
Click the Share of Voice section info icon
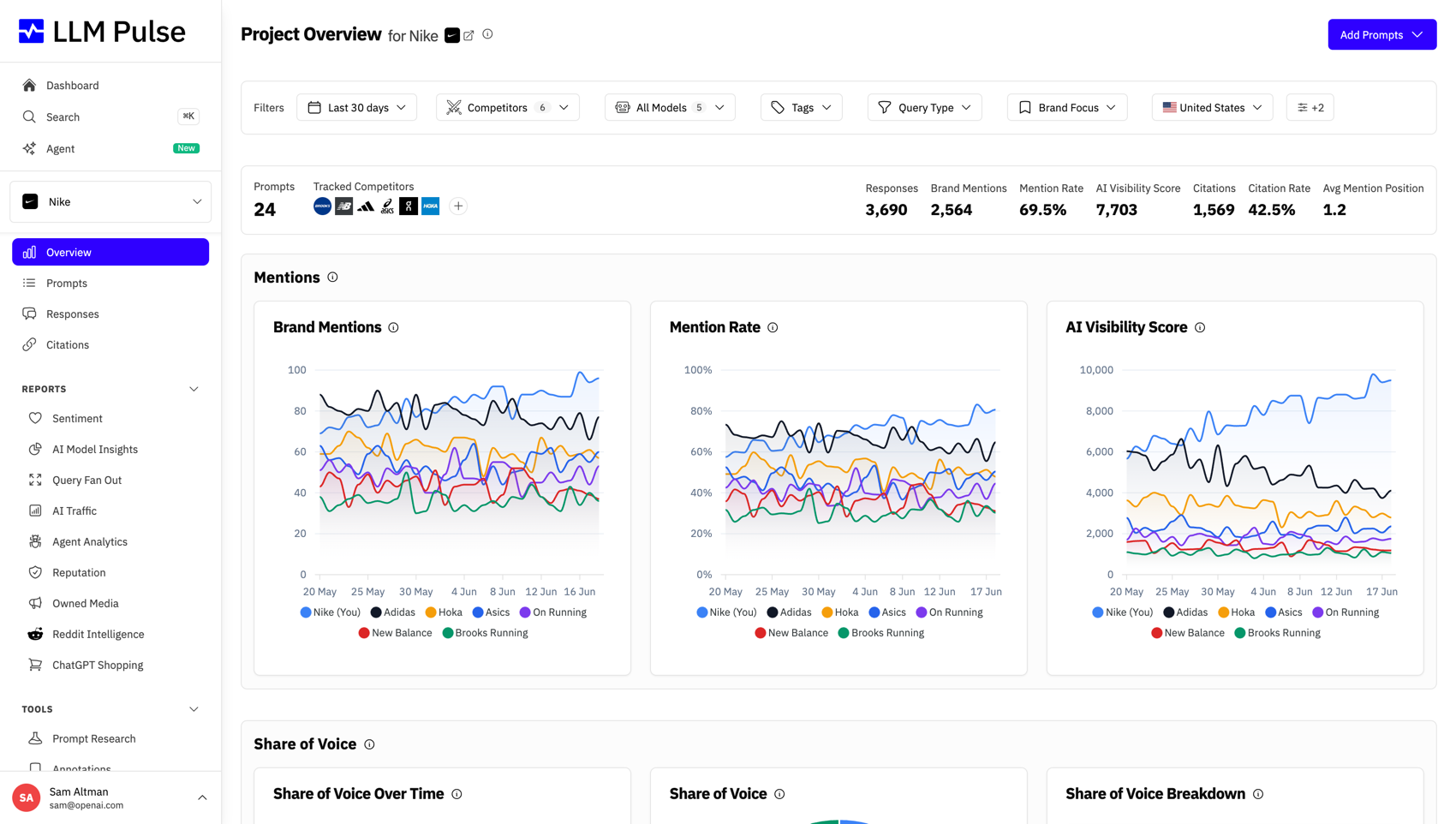tap(369, 744)
